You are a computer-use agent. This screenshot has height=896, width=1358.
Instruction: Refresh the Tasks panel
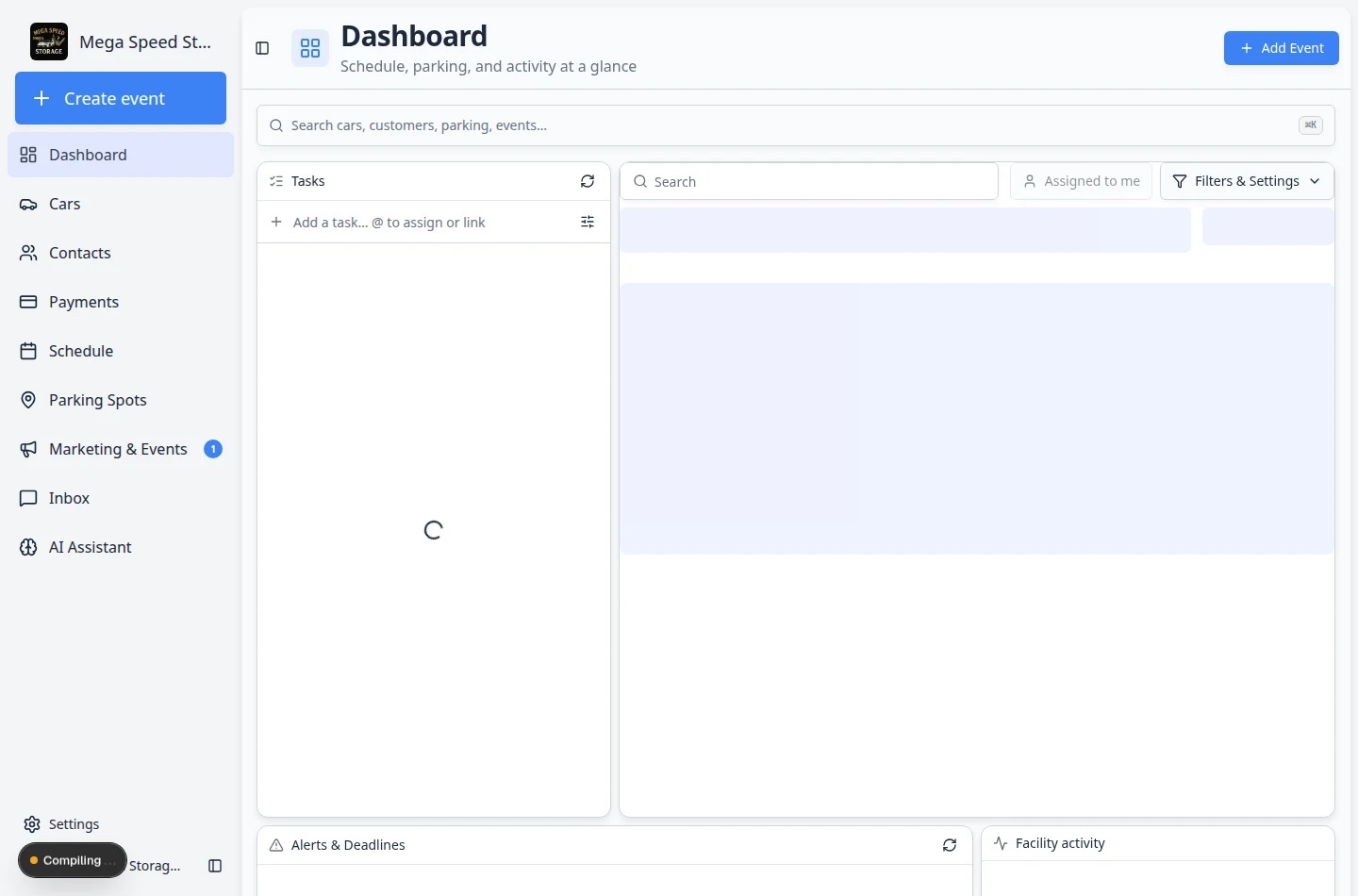coord(588,181)
